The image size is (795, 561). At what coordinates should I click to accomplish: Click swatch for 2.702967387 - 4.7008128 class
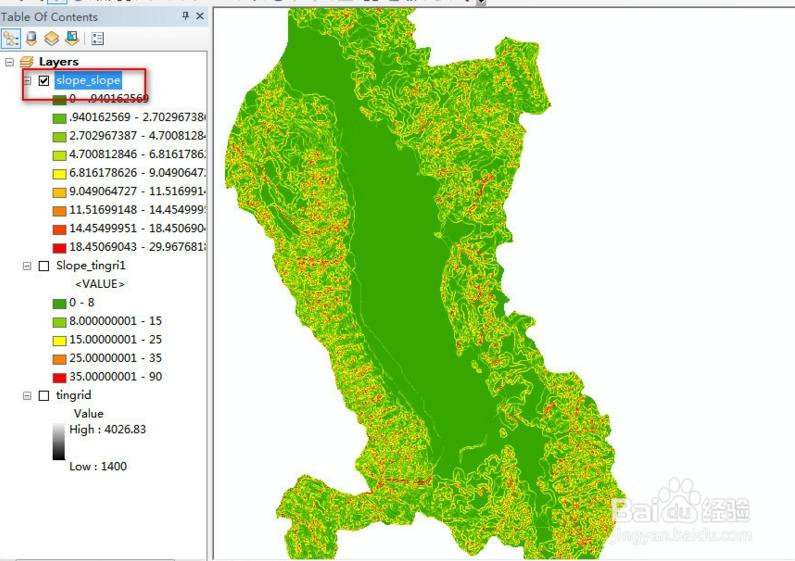point(59,137)
